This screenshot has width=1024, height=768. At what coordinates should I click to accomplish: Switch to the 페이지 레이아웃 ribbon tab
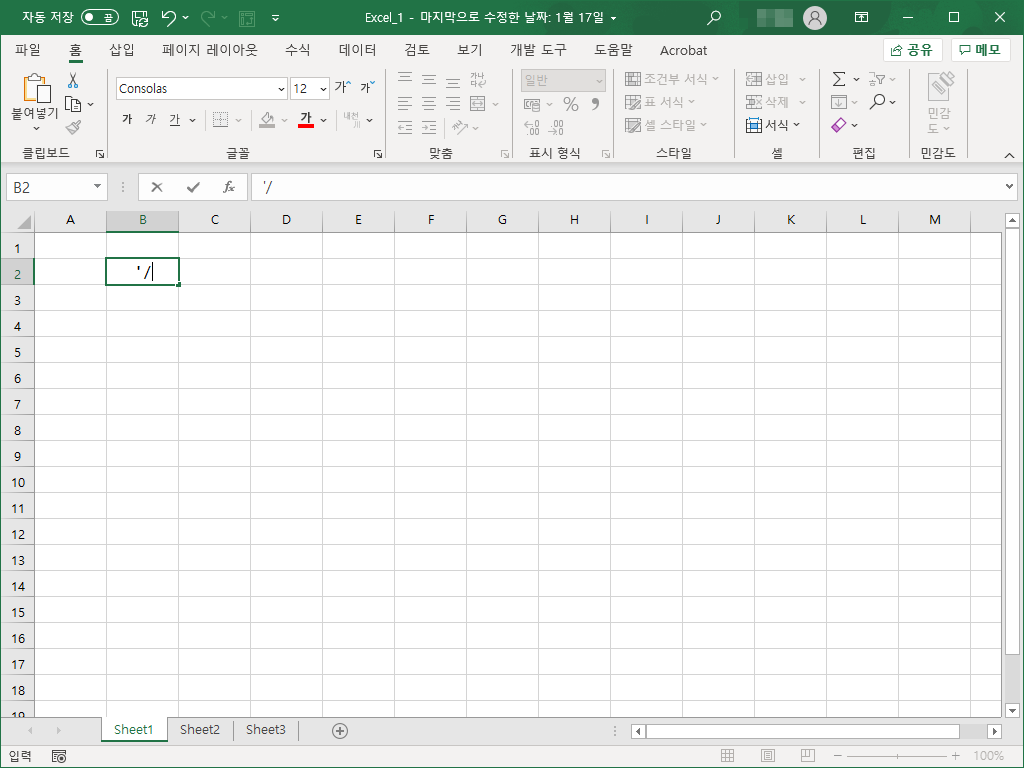tap(210, 50)
